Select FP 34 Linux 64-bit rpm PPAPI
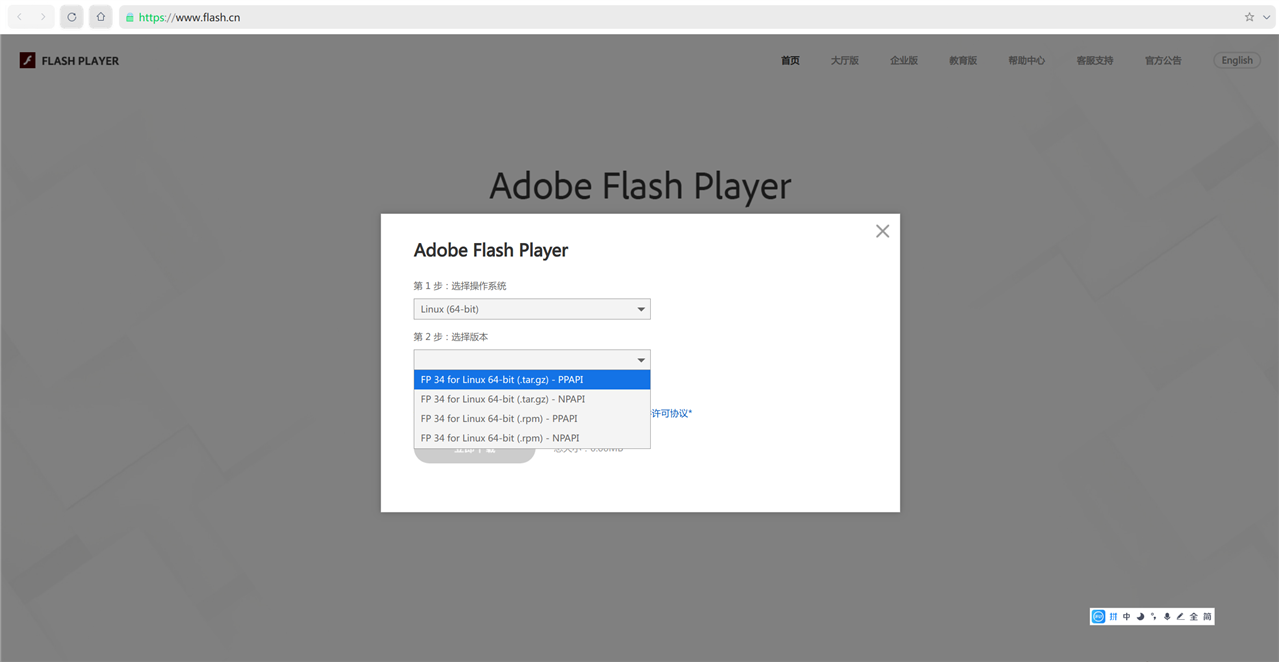The height and width of the screenshot is (662, 1279). 532,419
